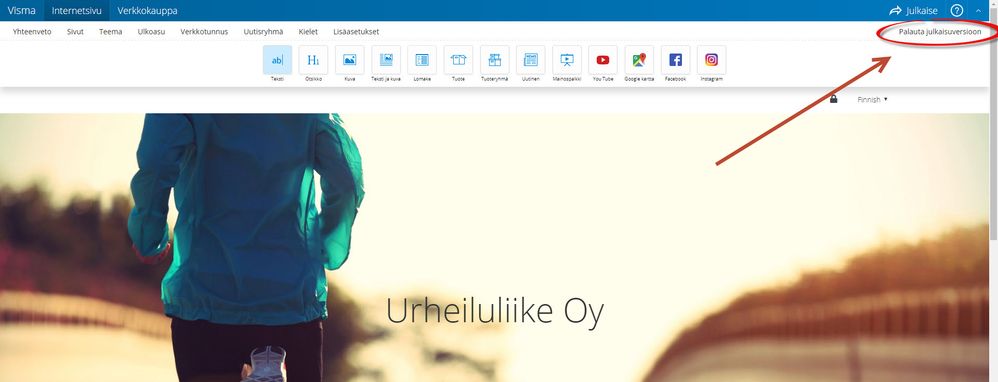Screen dimensions: 998x382
Task: Open the Verkkokauppa tab
Action: [x=148, y=10]
